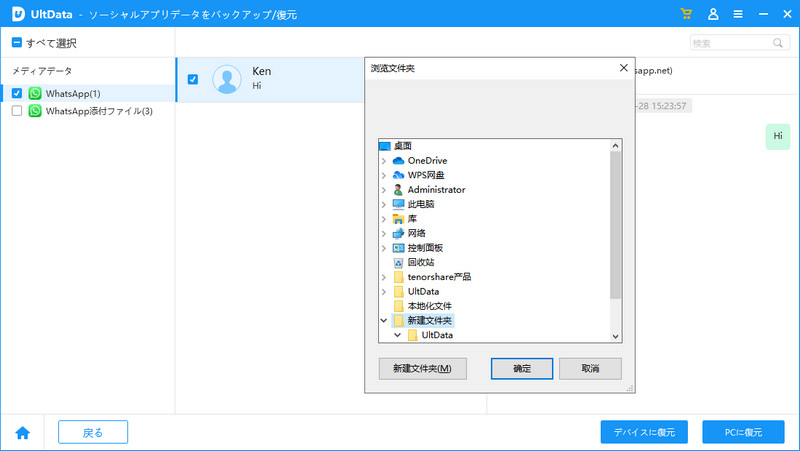Go to home screen icon
The height and width of the screenshot is (451, 800).
point(22,433)
